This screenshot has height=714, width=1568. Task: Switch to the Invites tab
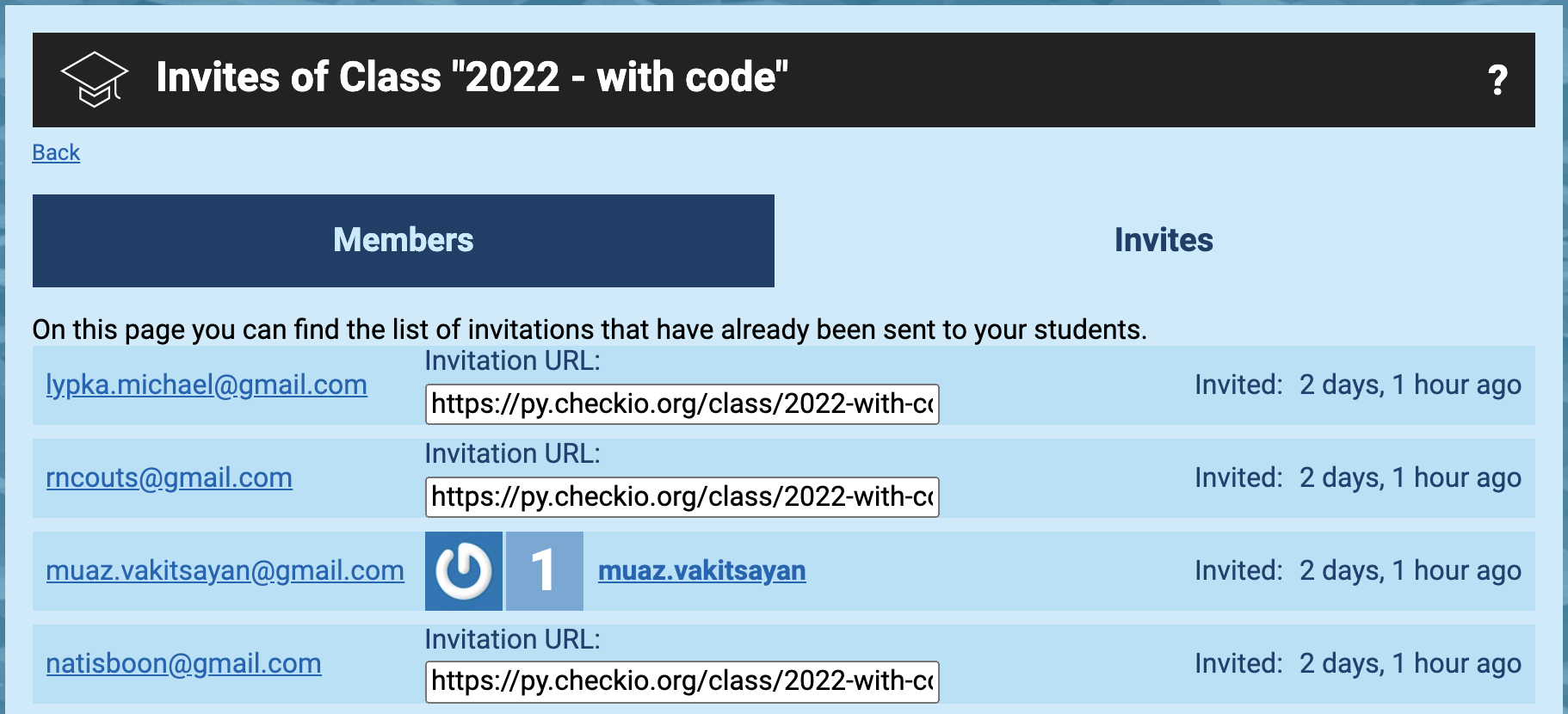[x=1164, y=241]
